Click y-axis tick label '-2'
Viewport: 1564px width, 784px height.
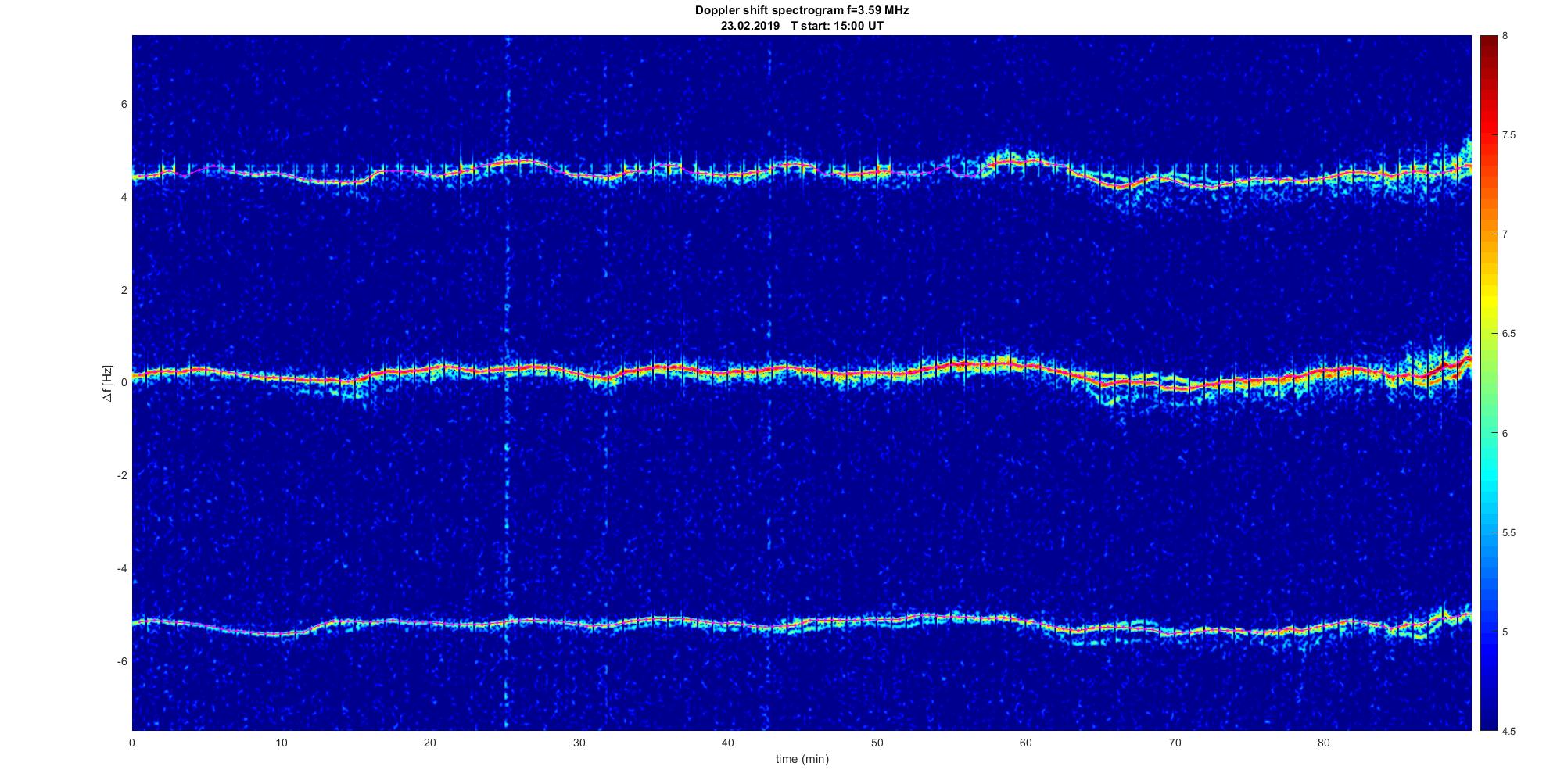(x=122, y=476)
